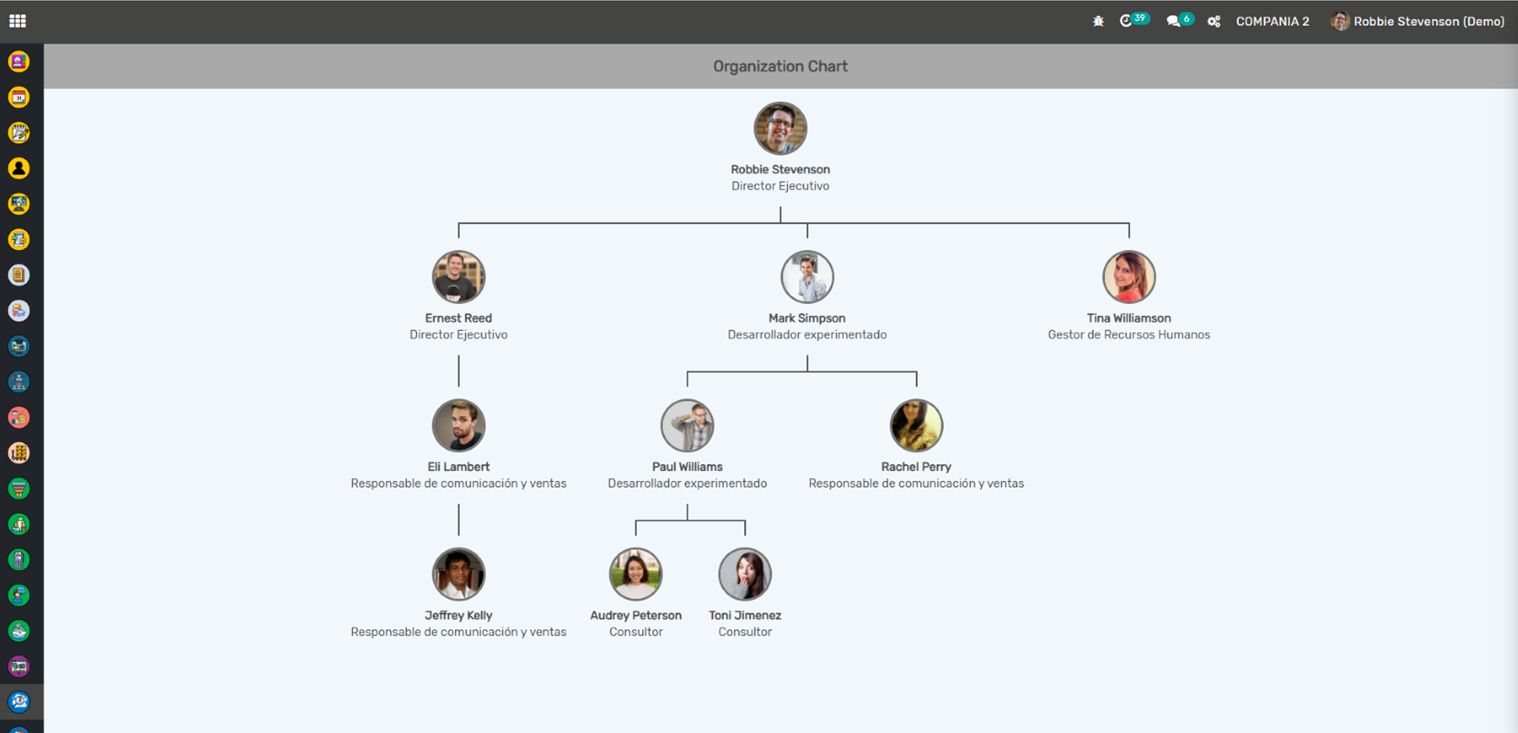Click Ernest Reed's profile photo

[458, 277]
